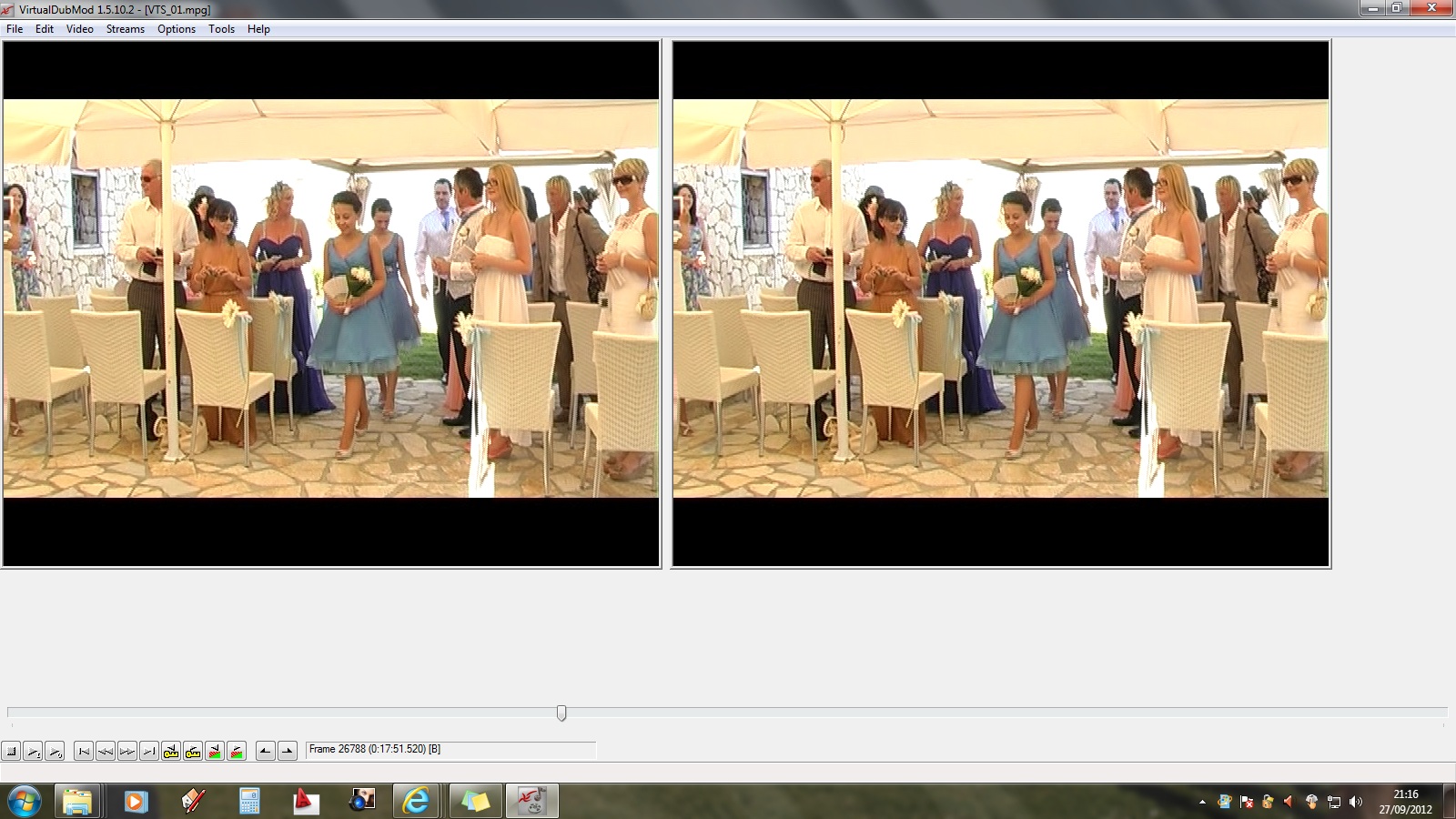Go to next key frame
This screenshot has height=819, width=1456.
point(193,751)
